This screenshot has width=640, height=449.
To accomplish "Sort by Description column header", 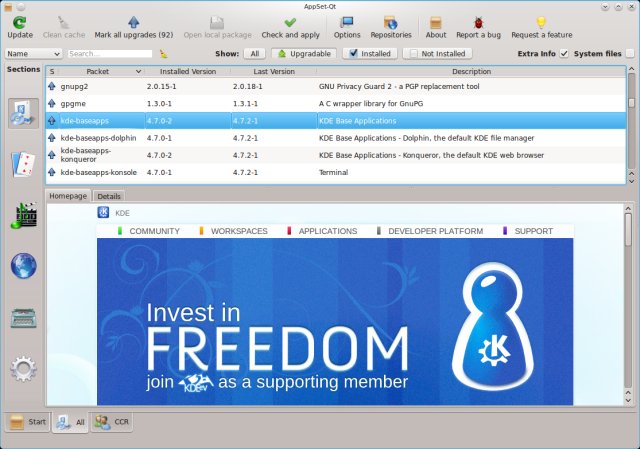I will 471,71.
